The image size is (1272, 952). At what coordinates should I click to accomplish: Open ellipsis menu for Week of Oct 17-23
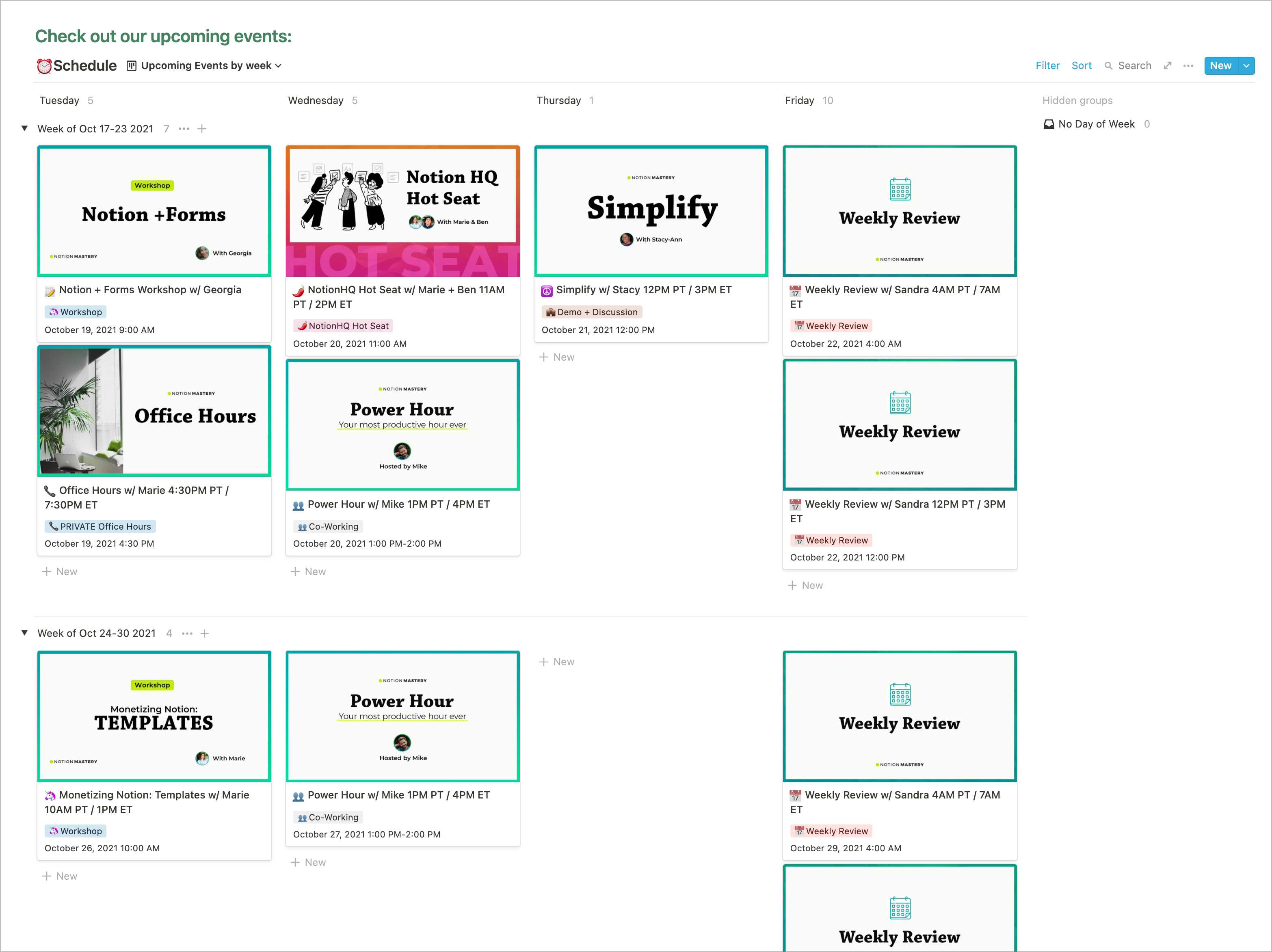(x=184, y=129)
